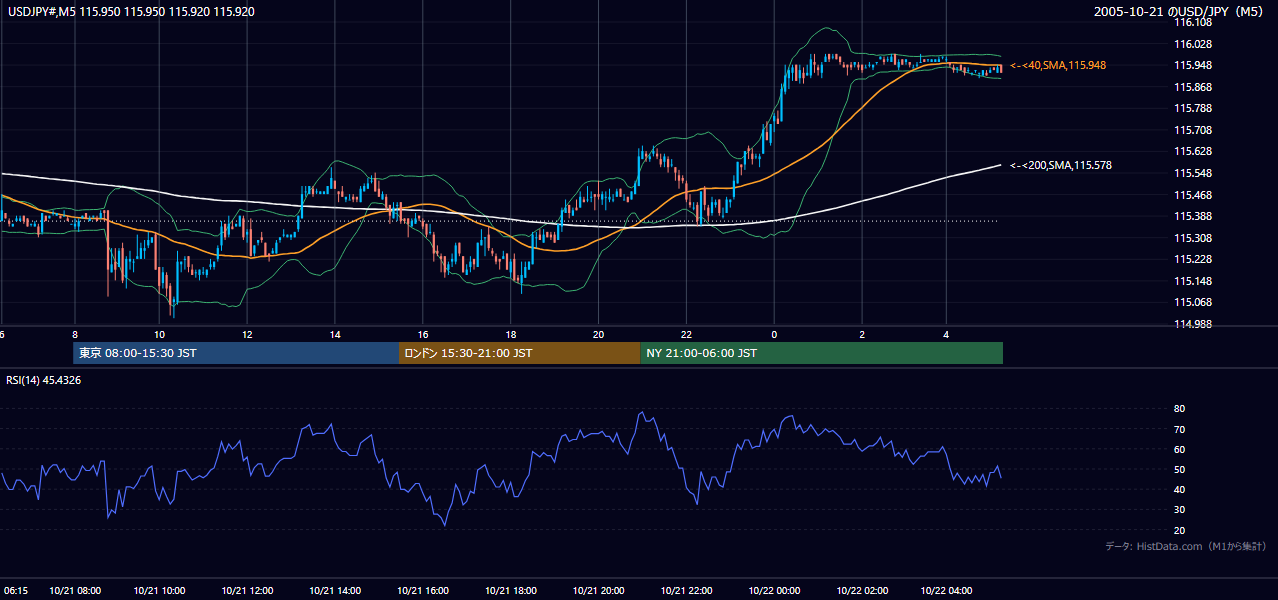Click the RSI scale value 70

tap(1179, 429)
